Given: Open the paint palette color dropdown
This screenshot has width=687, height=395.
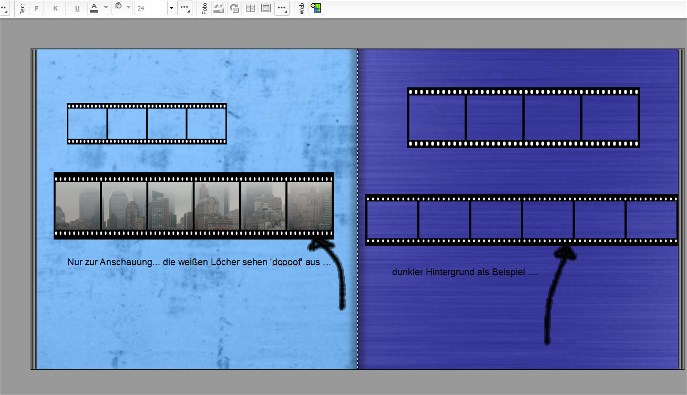Looking at the screenshot, I should pyautogui.click(x=128, y=7).
